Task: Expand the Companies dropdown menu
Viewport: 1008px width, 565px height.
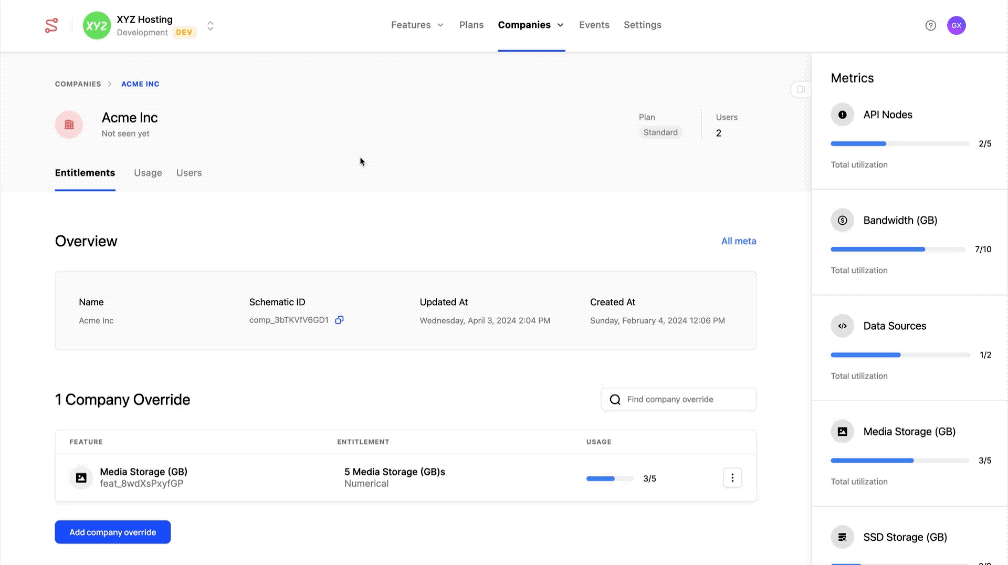Action: click(531, 25)
